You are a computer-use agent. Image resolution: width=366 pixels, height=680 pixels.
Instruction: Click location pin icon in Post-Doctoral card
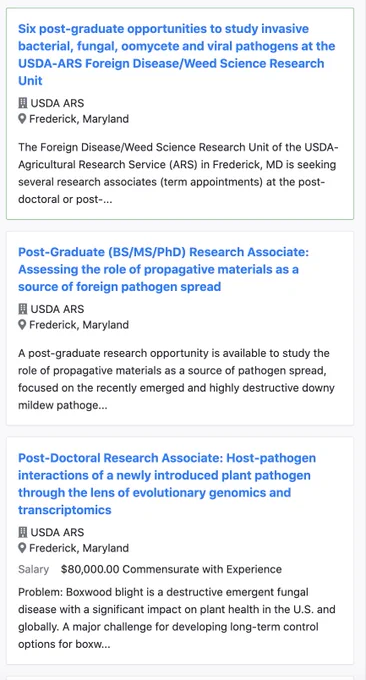(x=22, y=548)
